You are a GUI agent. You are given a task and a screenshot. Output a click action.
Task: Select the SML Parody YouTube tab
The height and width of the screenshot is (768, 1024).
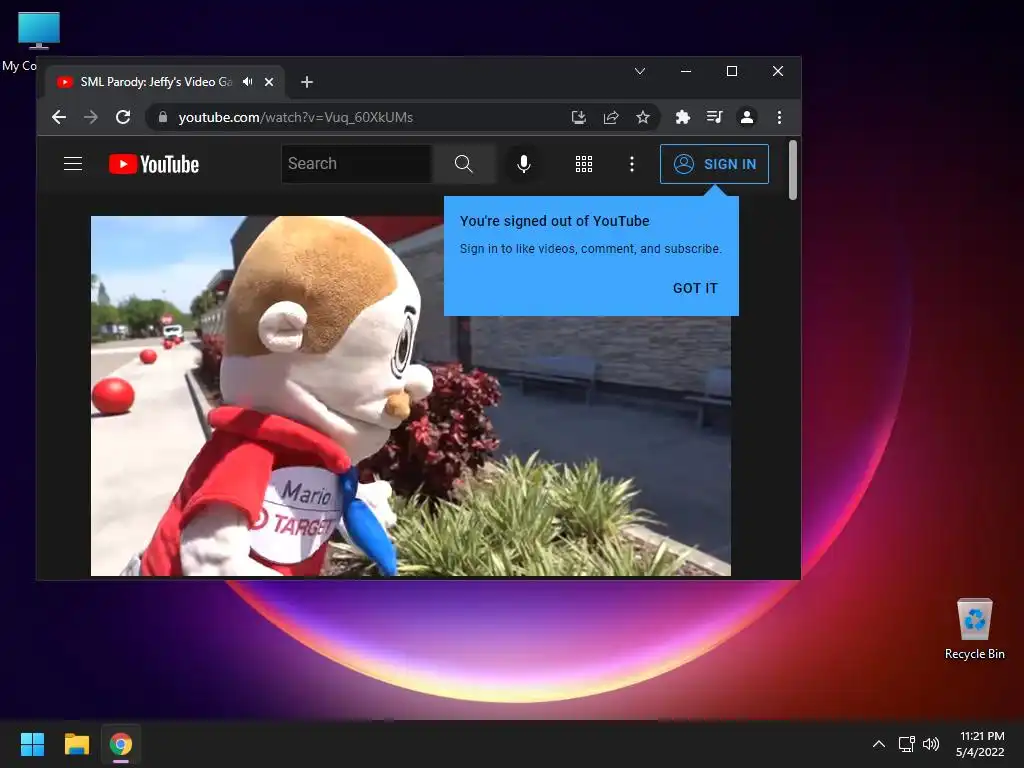point(165,82)
